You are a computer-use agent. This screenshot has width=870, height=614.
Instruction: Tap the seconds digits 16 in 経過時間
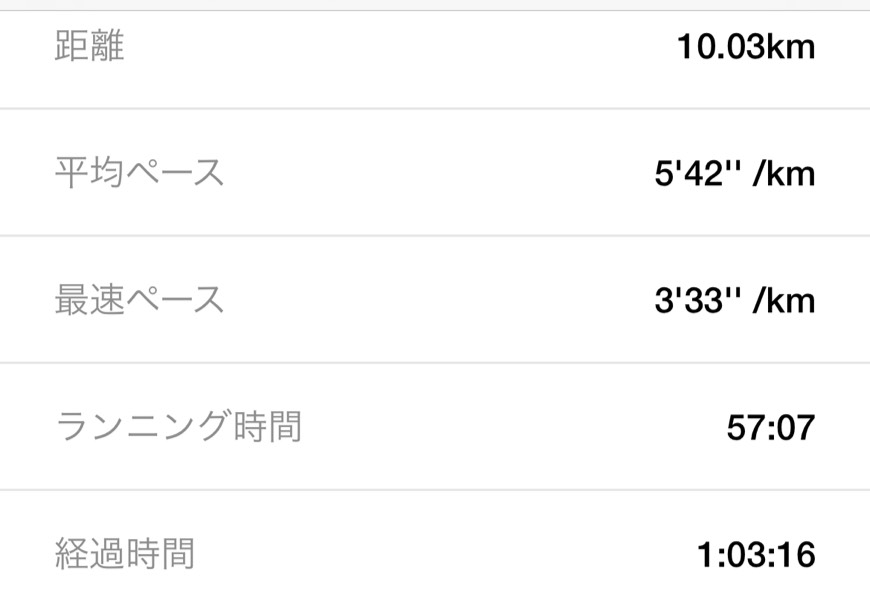tap(797, 554)
